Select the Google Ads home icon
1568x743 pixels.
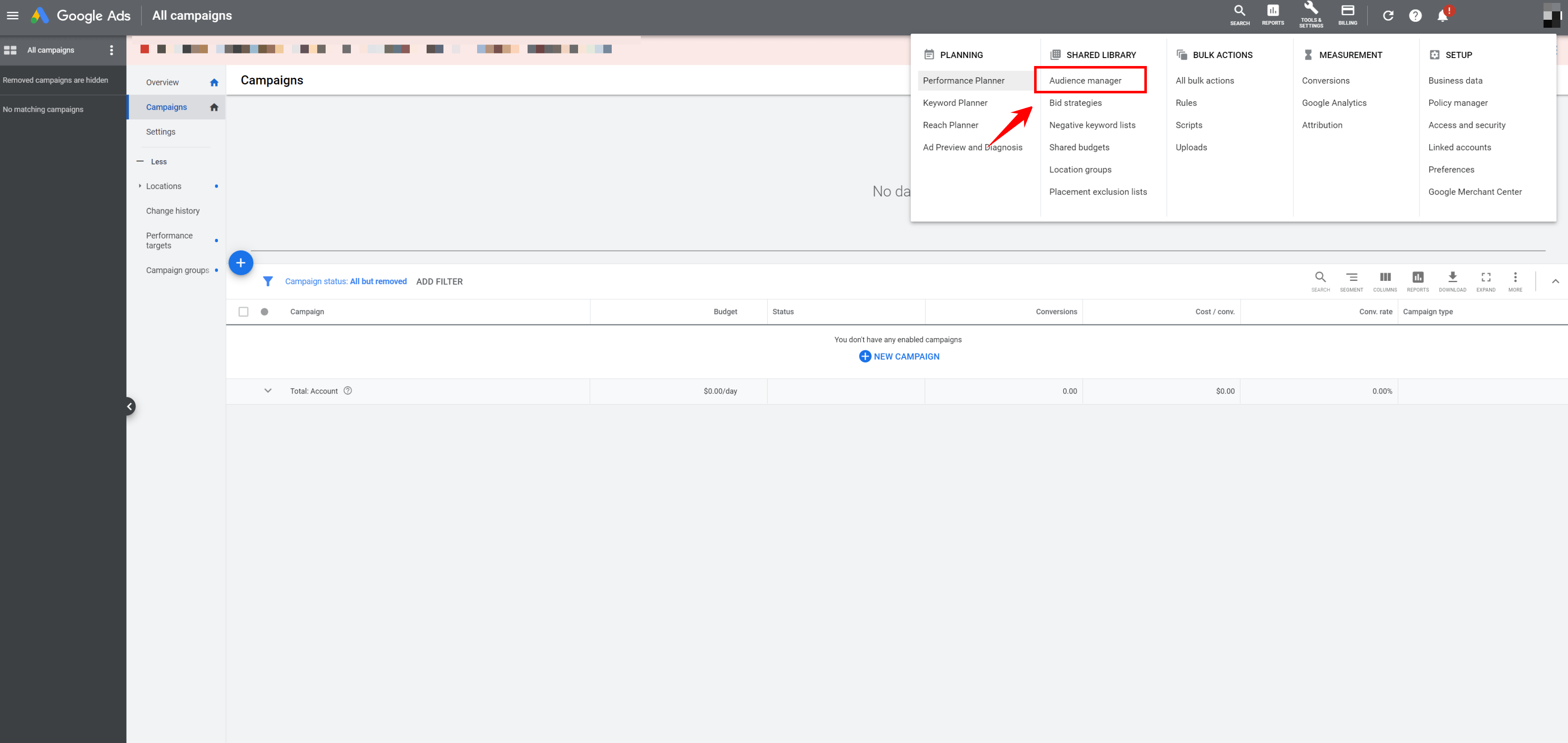tap(40, 15)
